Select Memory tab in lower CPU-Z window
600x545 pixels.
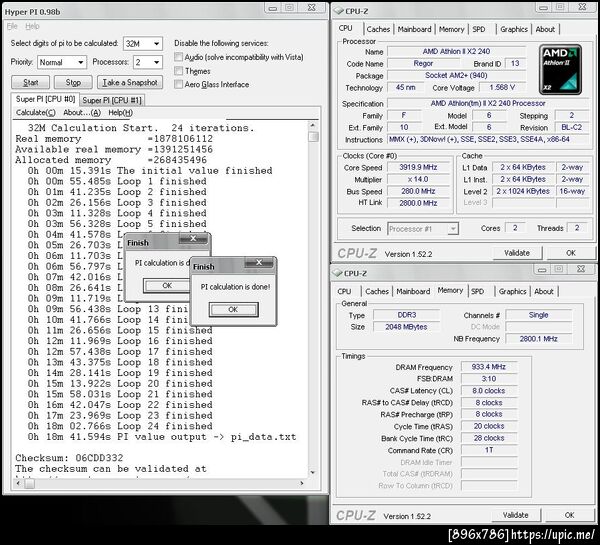pyautogui.click(x=450, y=290)
